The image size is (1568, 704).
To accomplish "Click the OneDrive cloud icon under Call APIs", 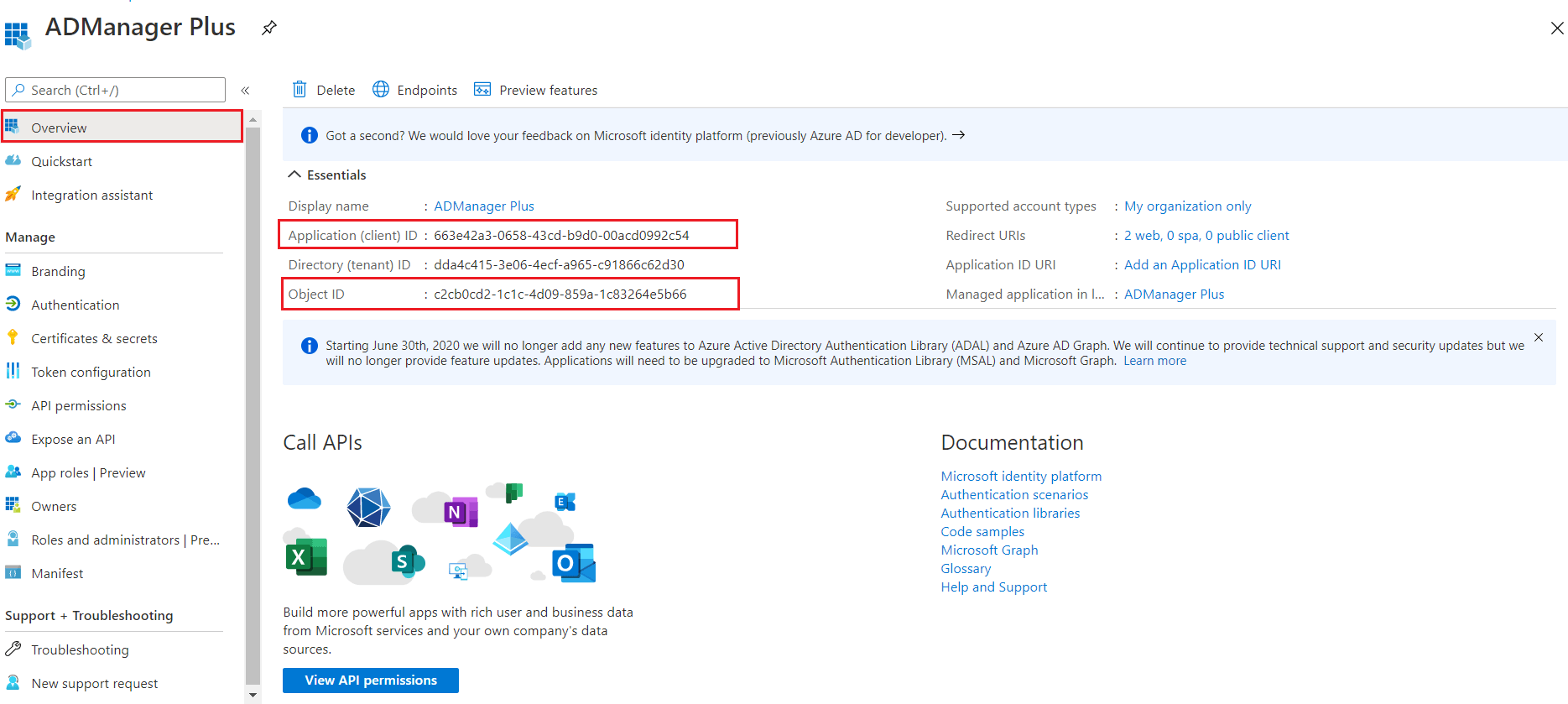I will click(304, 498).
